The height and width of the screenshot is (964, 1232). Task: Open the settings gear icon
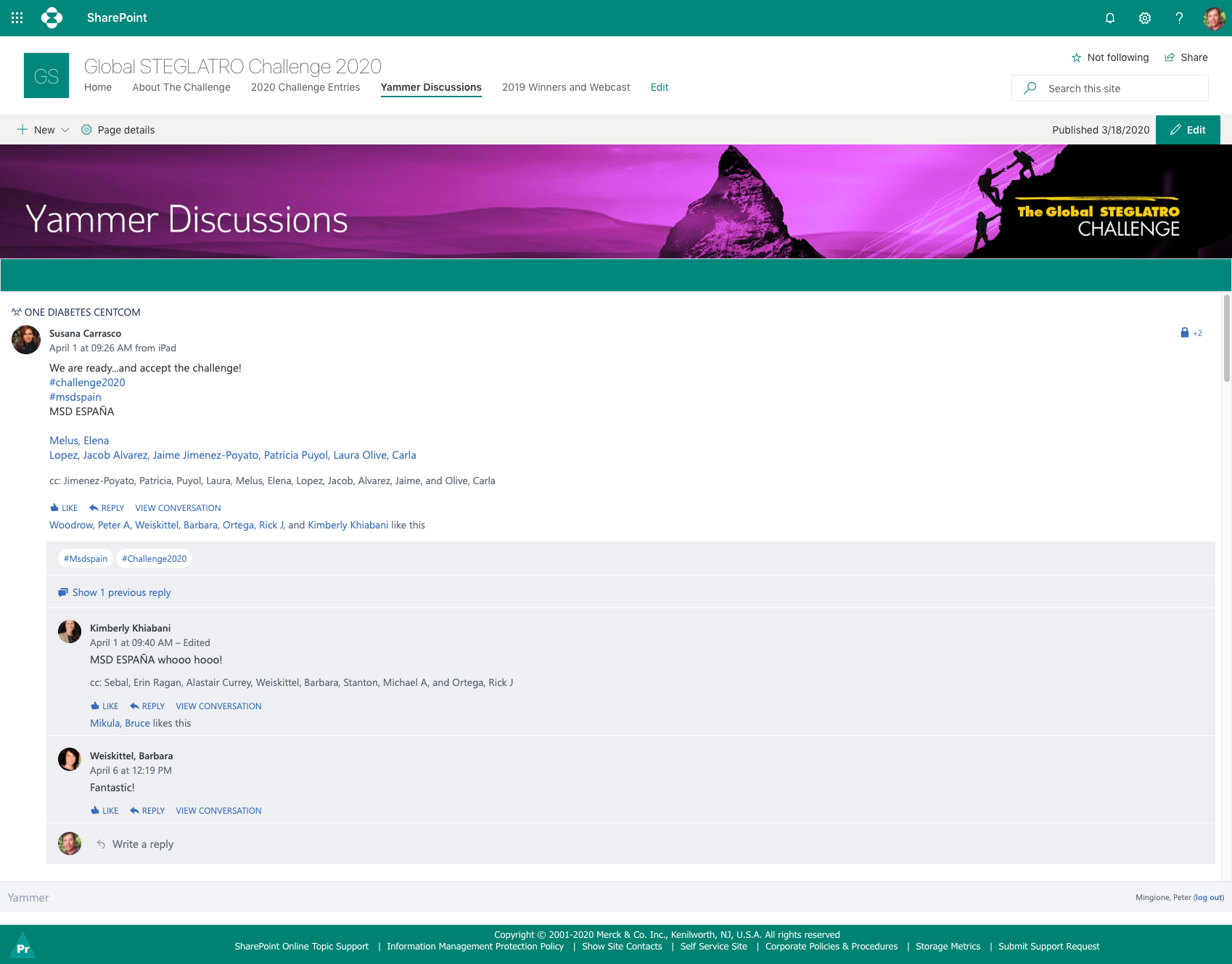1144,18
